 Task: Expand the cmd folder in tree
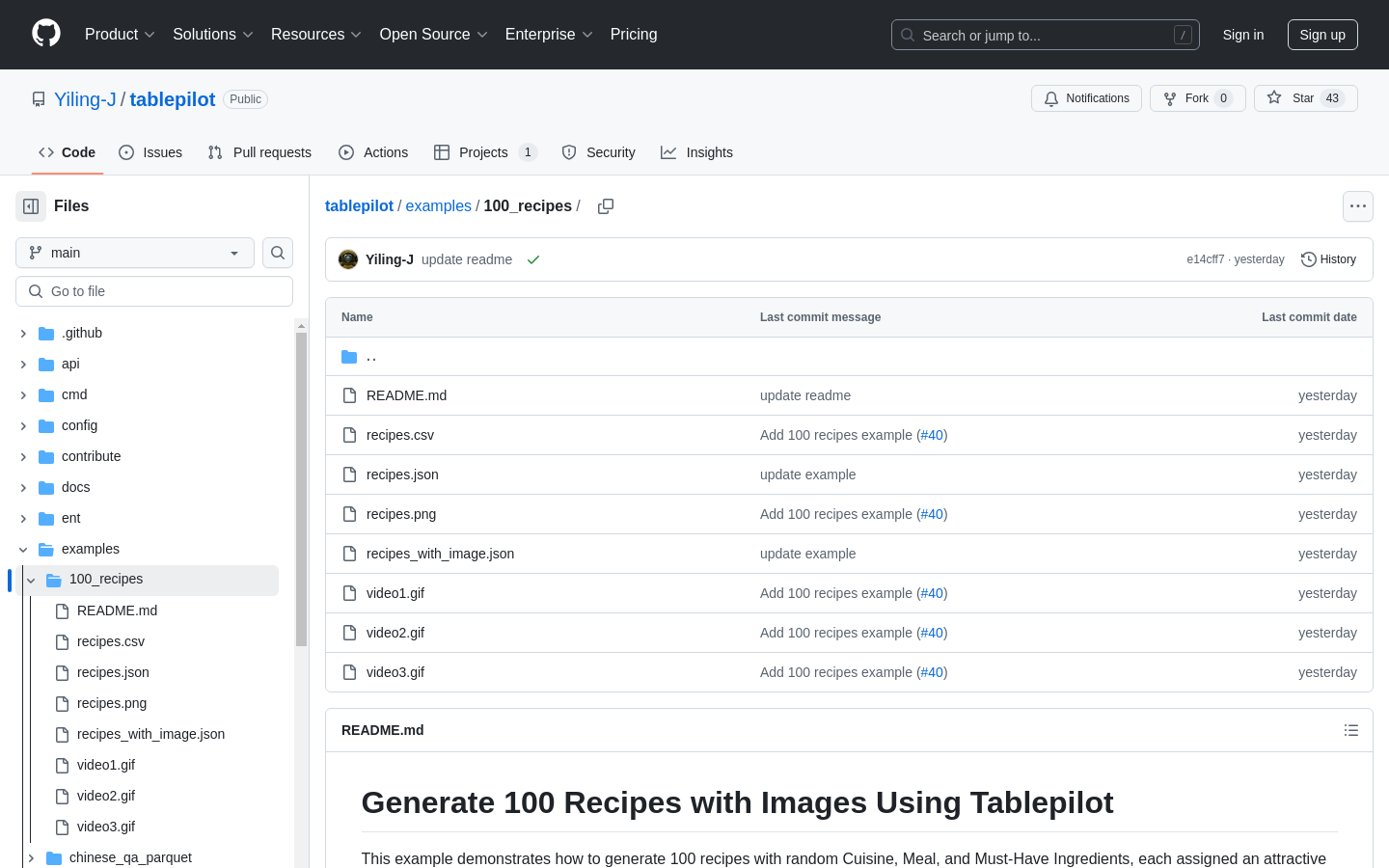pyautogui.click(x=23, y=394)
